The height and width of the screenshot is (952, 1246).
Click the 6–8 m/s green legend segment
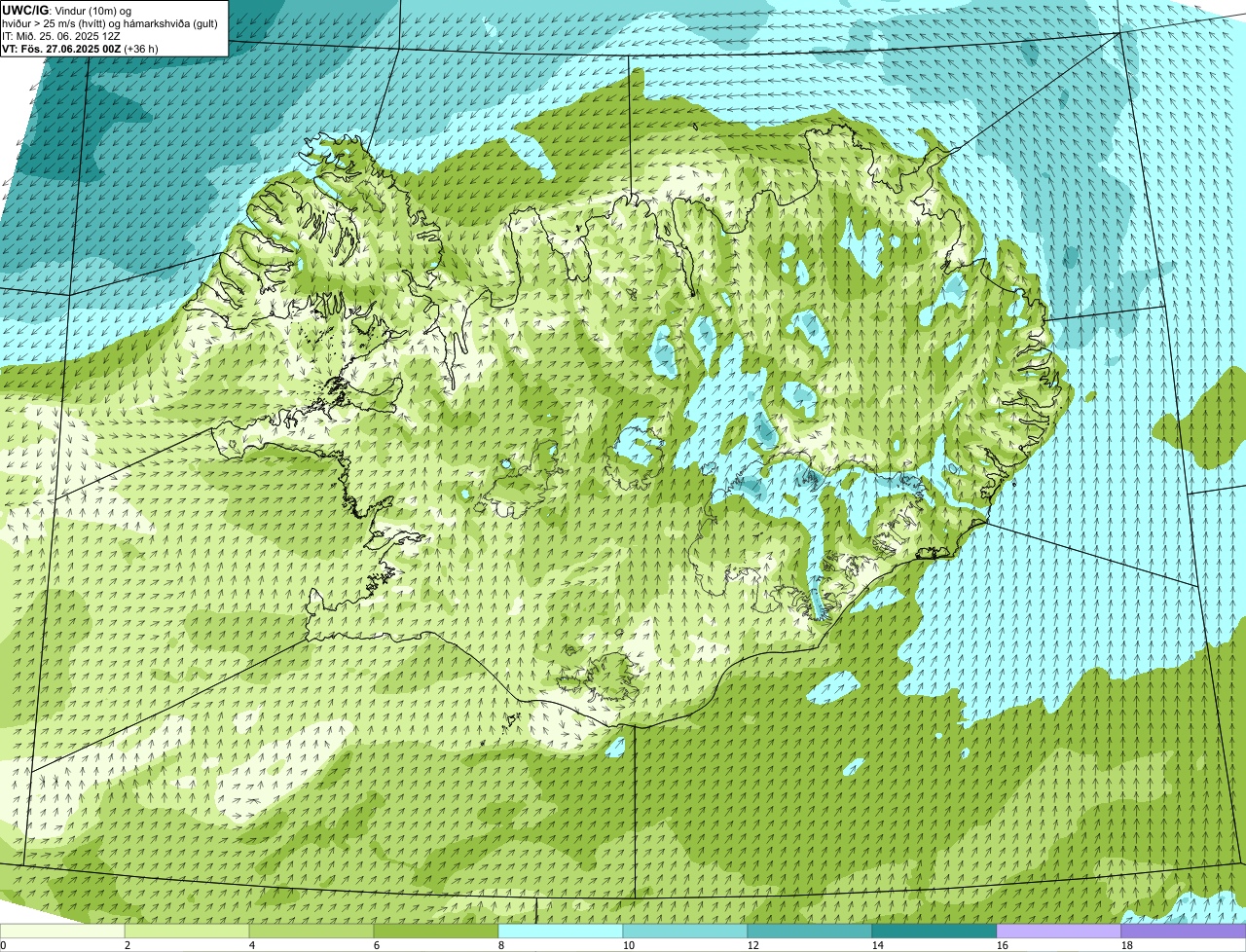pos(436,932)
